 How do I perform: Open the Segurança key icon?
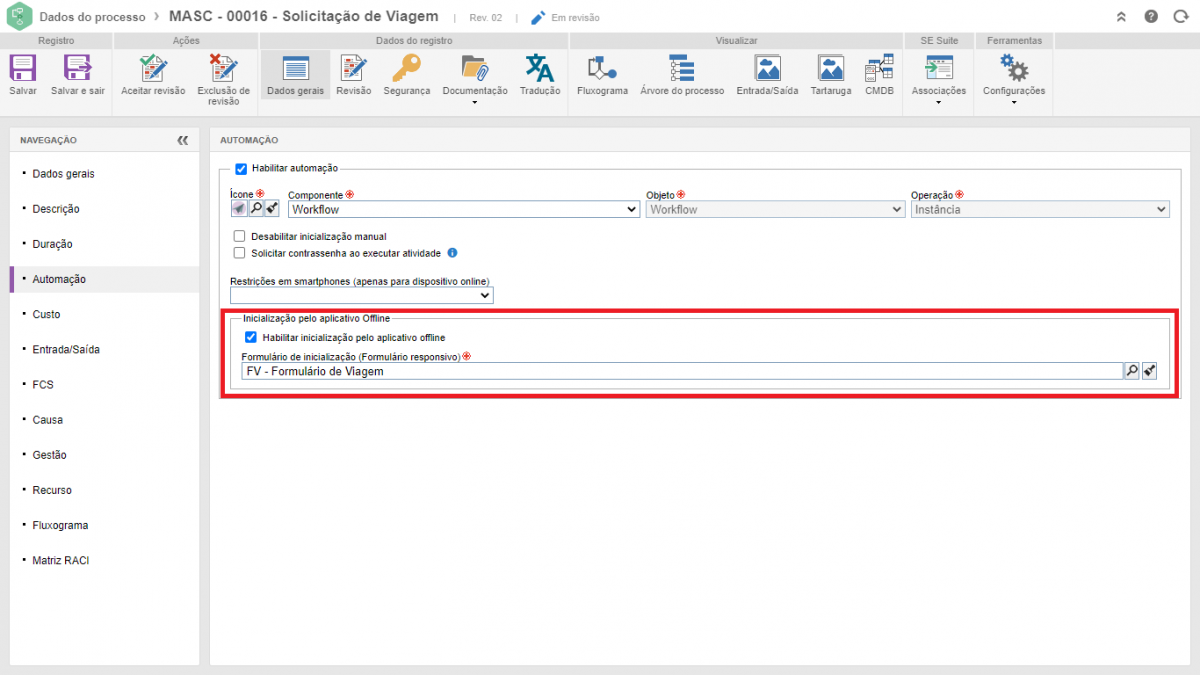(x=406, y=69)
